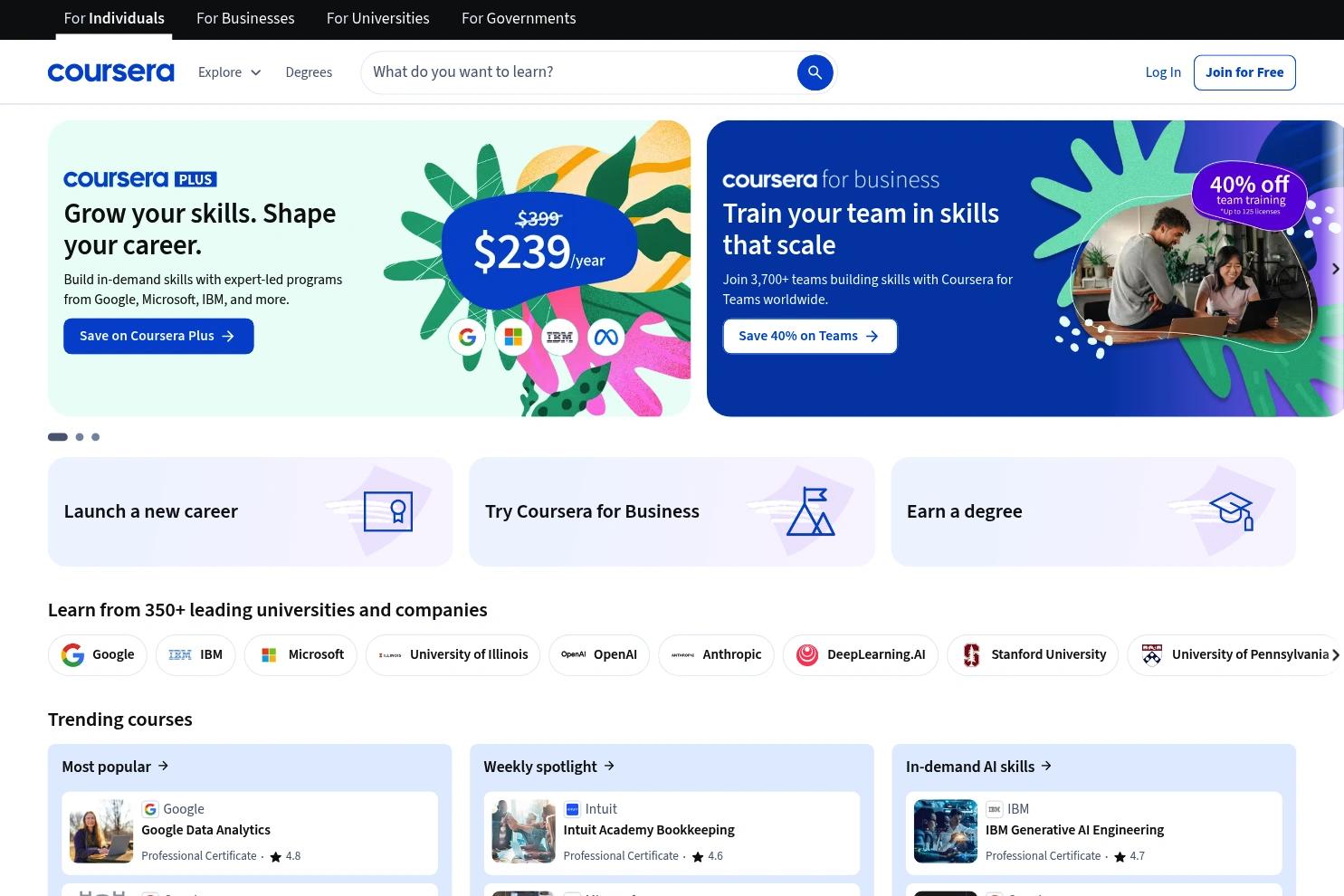This screenshot has height=896, width=1344.
Task: Click the certificate icon on Launch a new career
Action: click(388, 511)
